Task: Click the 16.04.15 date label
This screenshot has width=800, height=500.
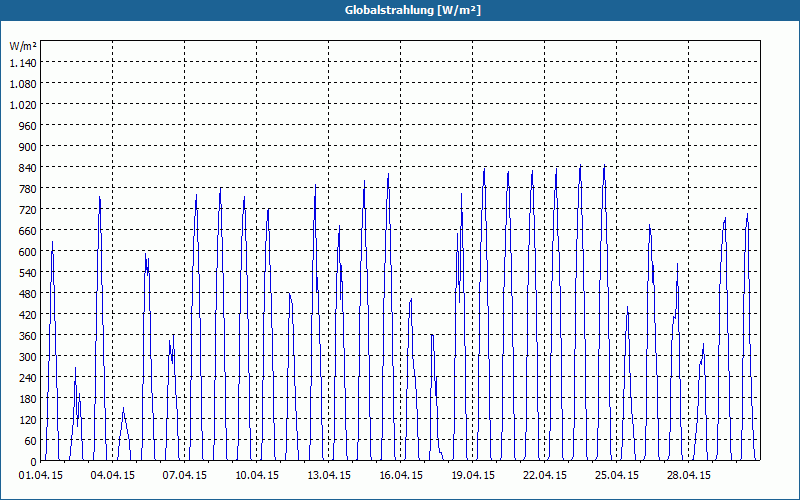Action: click(x=401, y=476)
